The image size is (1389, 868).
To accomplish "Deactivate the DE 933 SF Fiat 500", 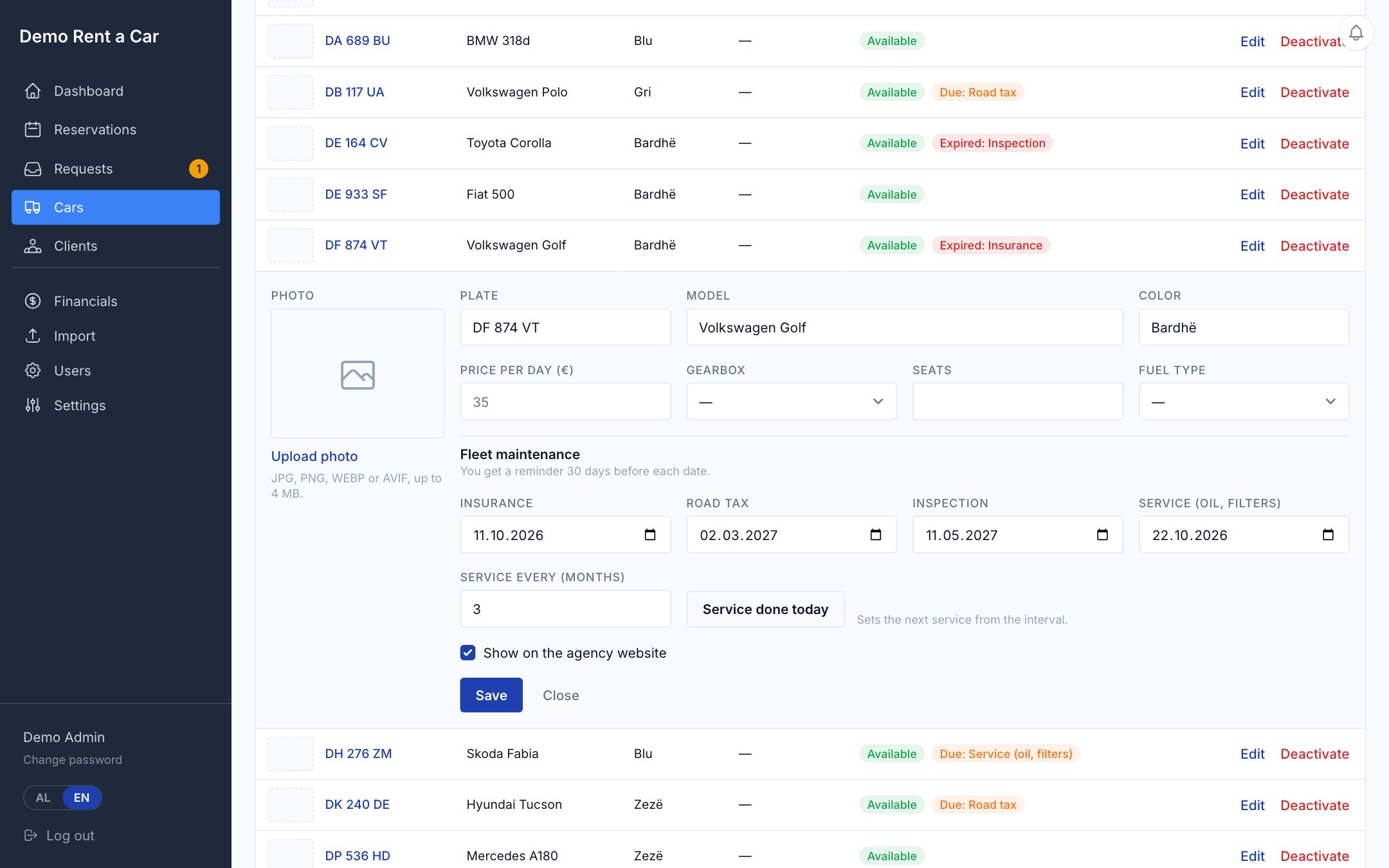I will [1314, 194].
